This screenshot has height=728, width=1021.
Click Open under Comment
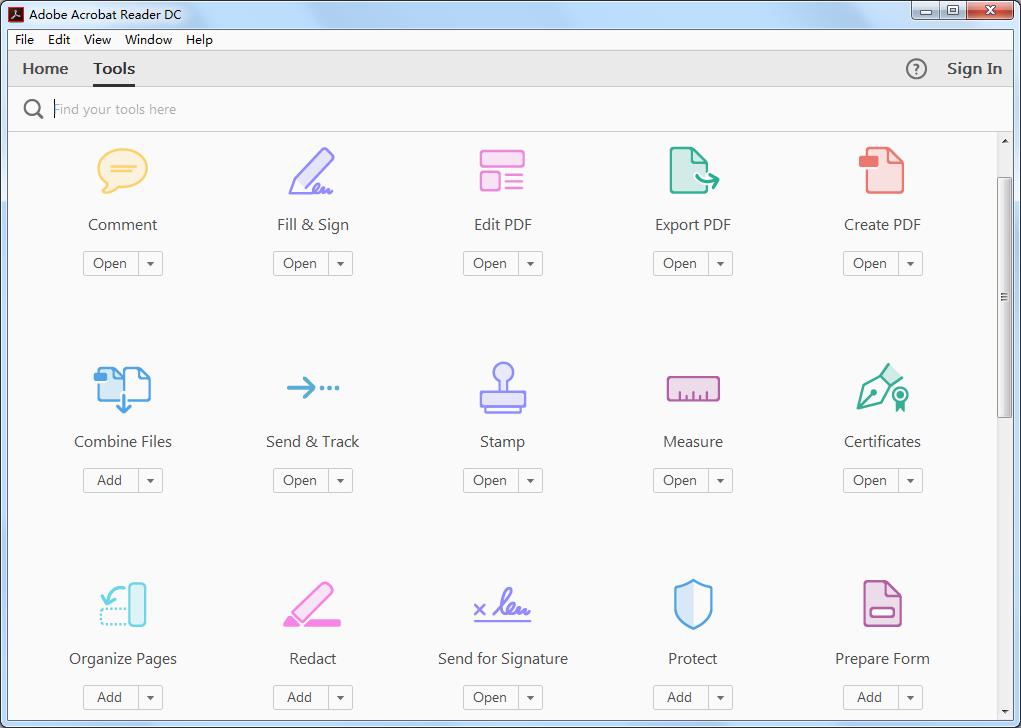[110, 264]
